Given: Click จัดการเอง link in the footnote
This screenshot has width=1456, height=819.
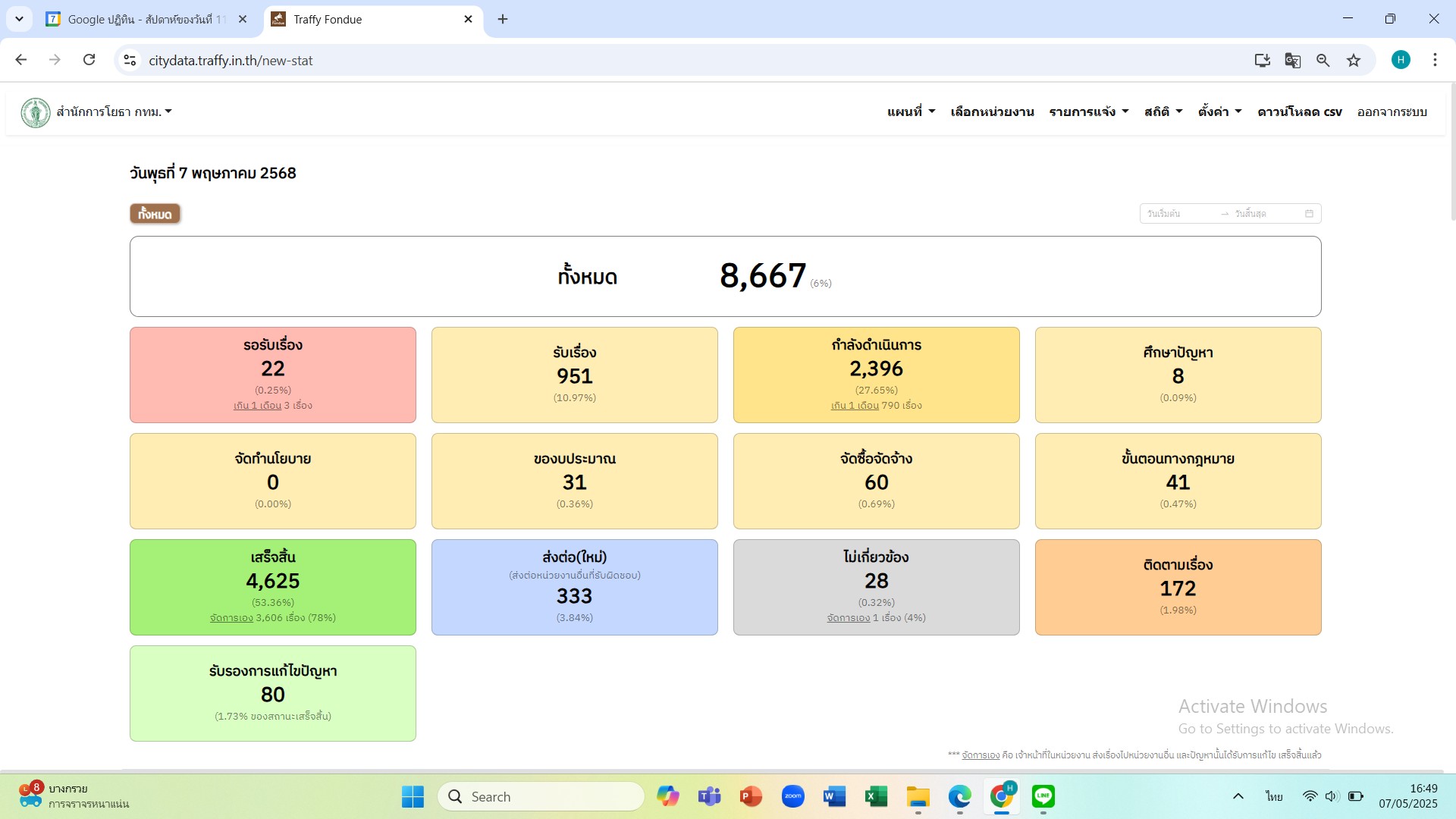Looking at the screenshot, I should click(981, 755).
